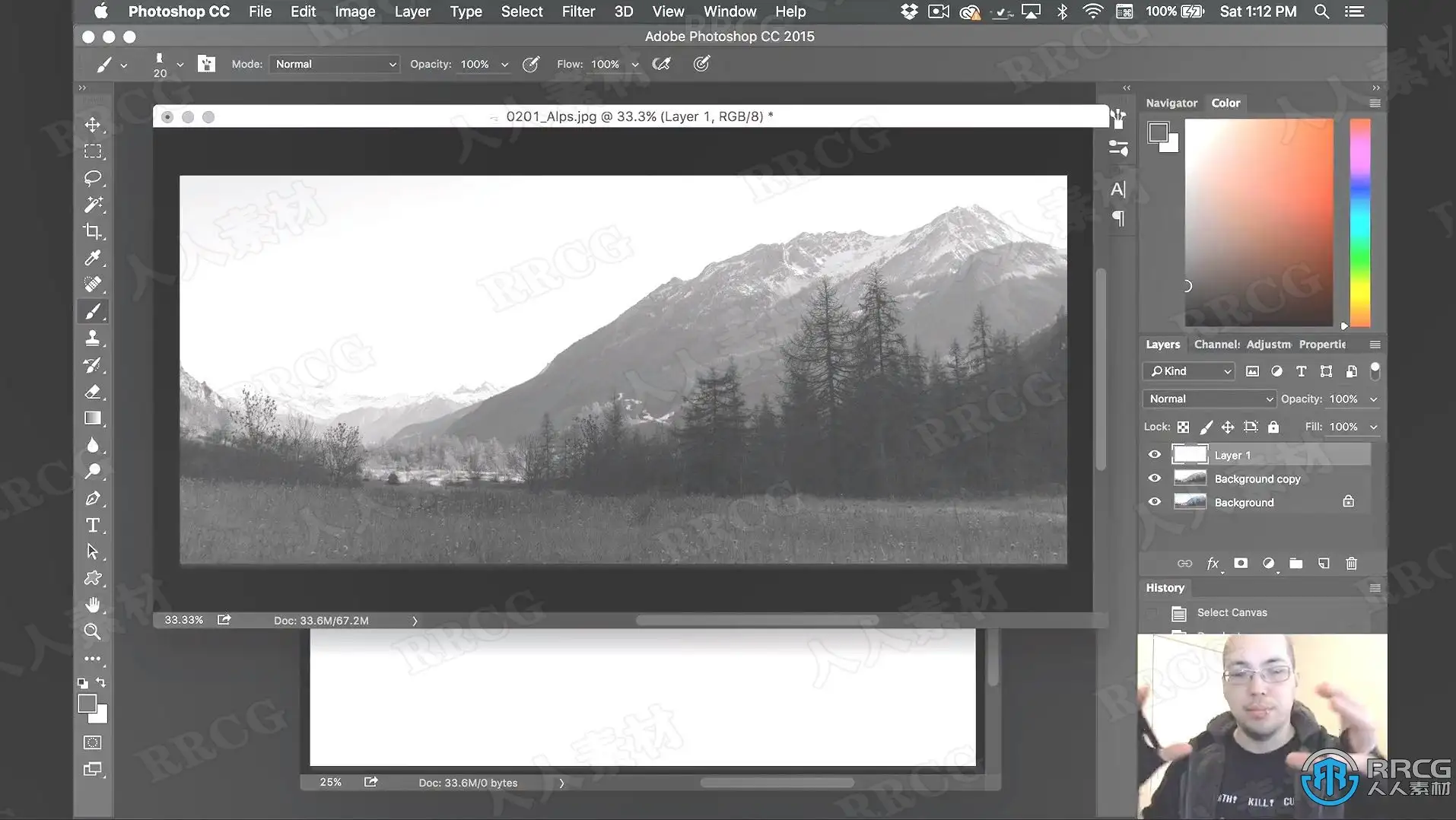Open the brush Mode dropdown
This screenshot has width=1456, height=820.
click(x=335, y=64)
